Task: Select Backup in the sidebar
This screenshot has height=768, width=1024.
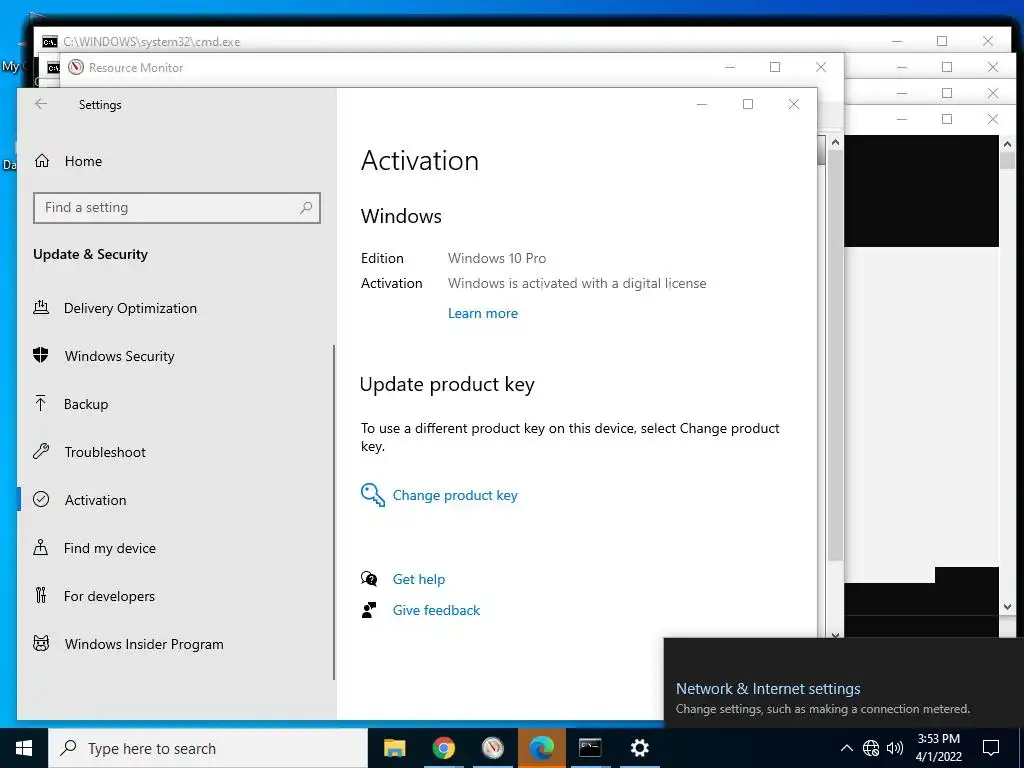Action: coord(86,404)
